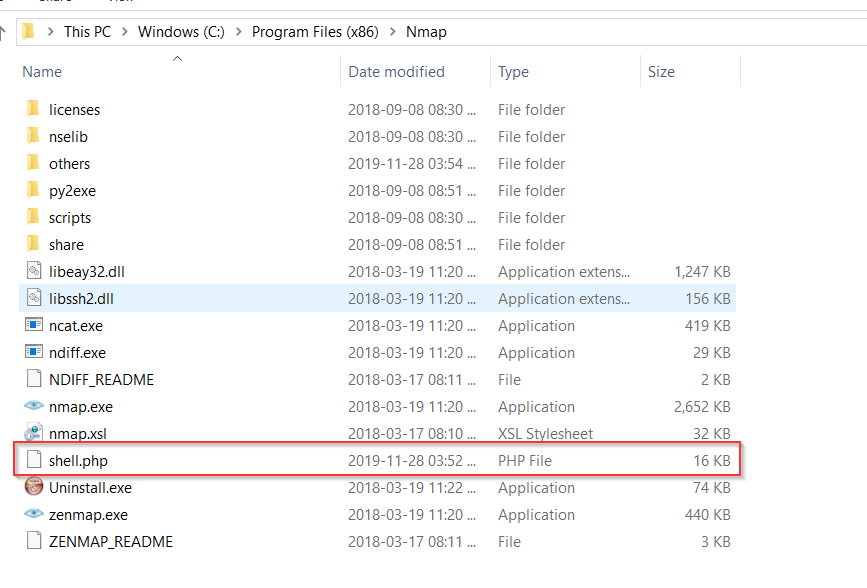Viewport: 867px width, 588px height.
Task: Open chevron before Nmap in address bar
Action: tap(393, 32)
